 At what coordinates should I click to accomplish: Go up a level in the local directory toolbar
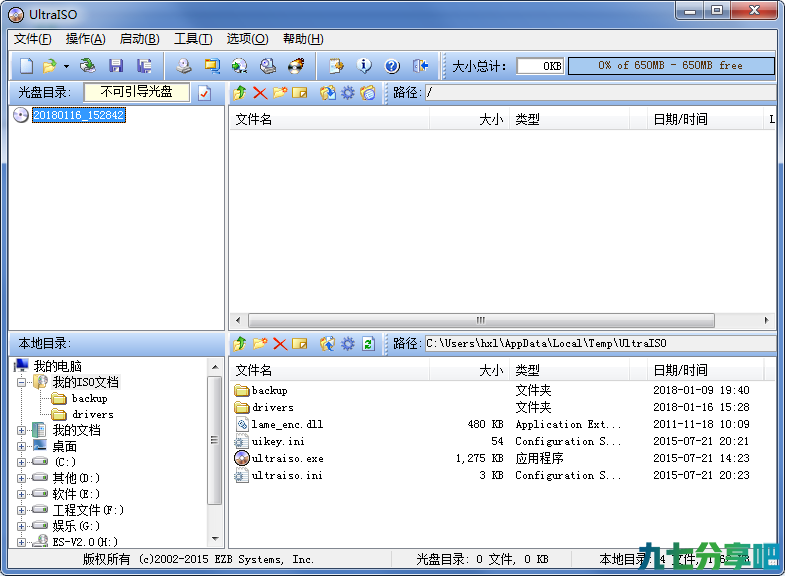click(239, 344)
